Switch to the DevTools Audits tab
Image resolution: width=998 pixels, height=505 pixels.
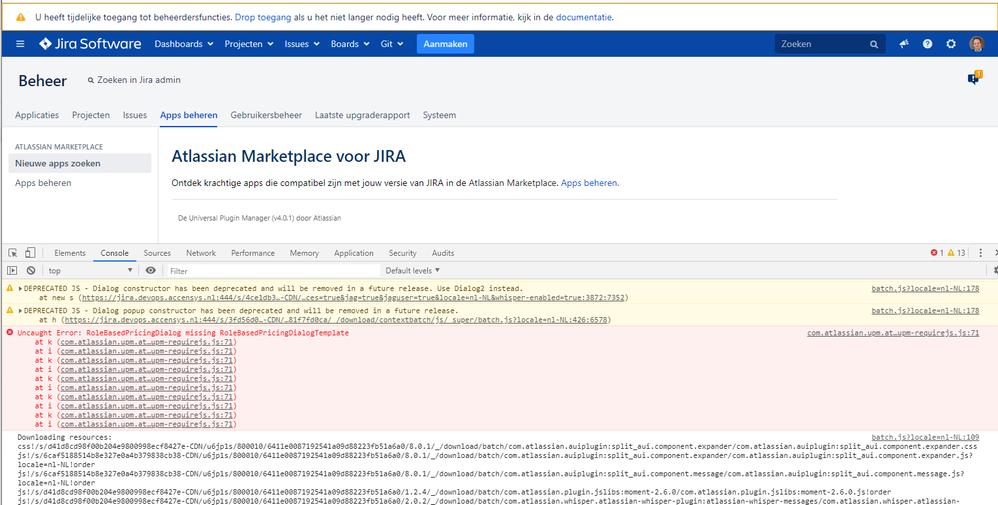[x=443, y=253]
